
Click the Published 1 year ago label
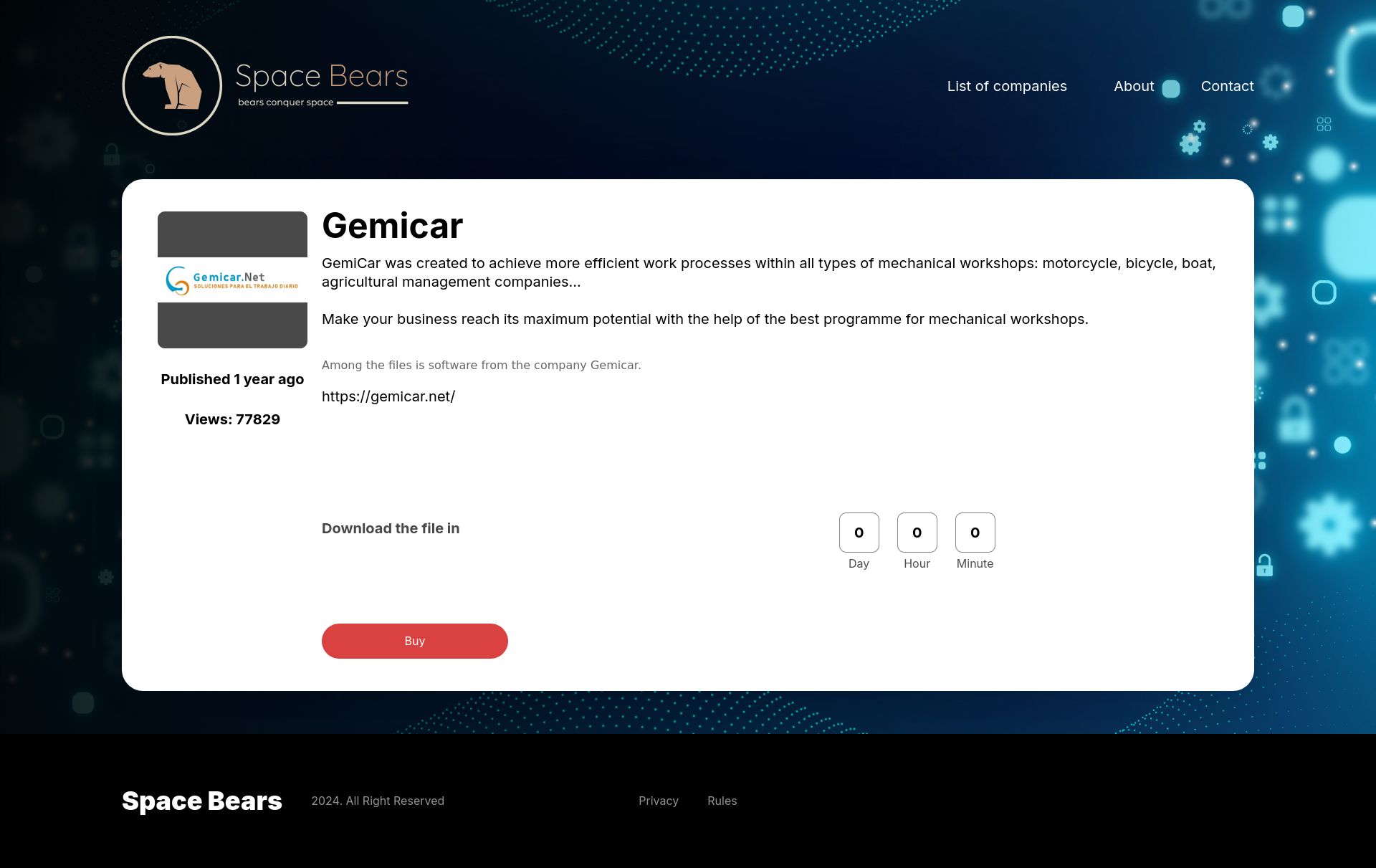point(232,379)
